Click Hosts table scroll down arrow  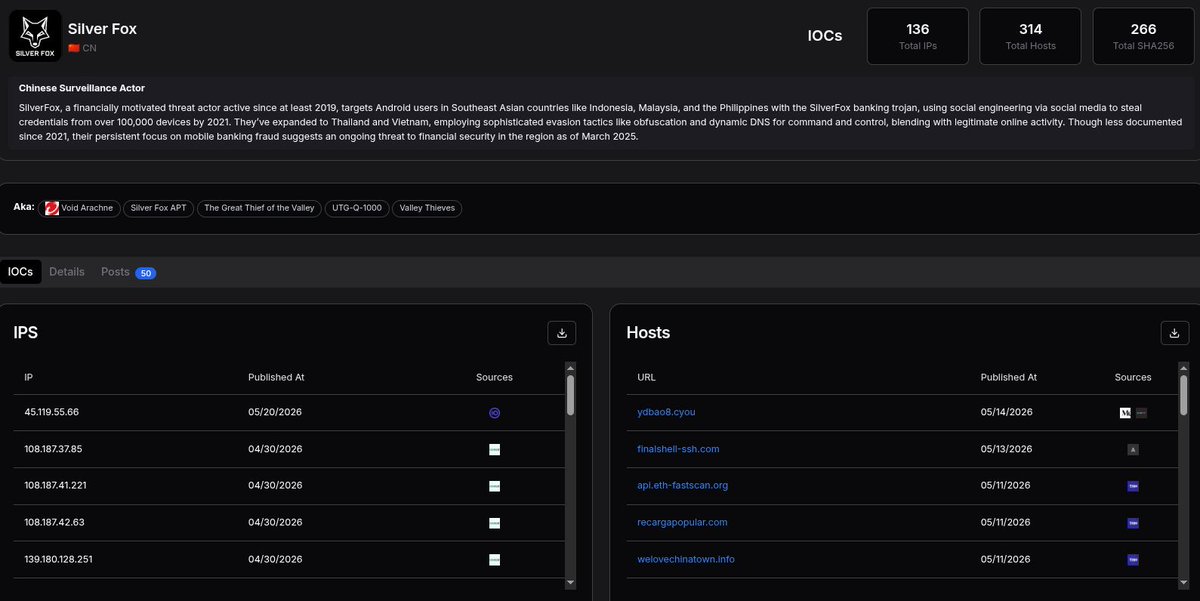tap(1184, 582)
